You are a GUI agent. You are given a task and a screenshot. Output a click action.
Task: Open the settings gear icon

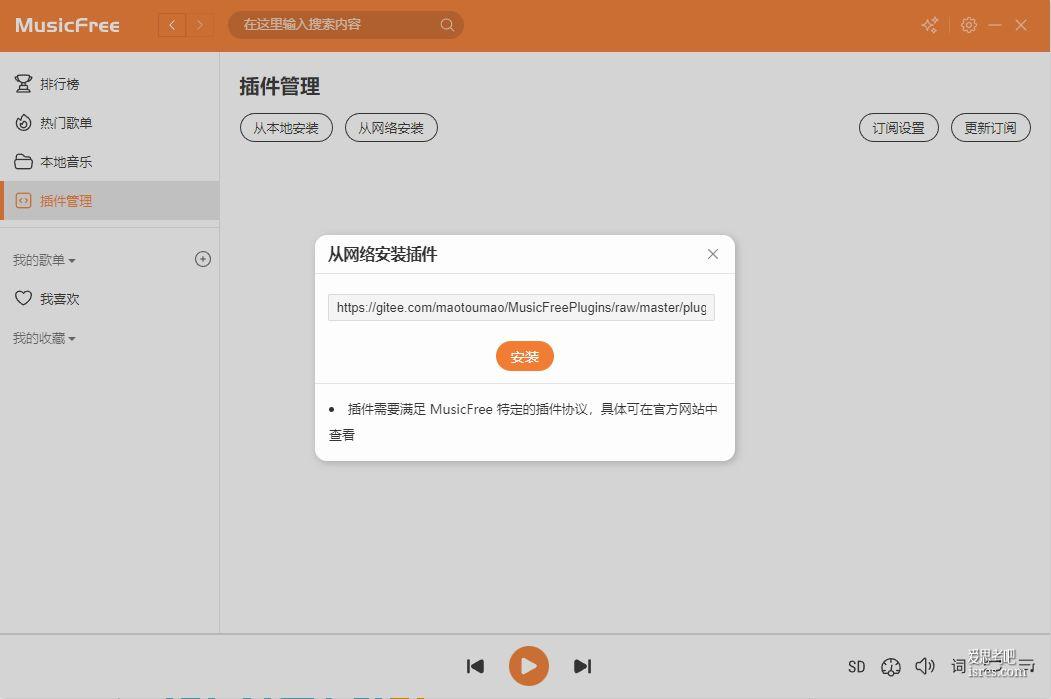[x=968, y=25]
